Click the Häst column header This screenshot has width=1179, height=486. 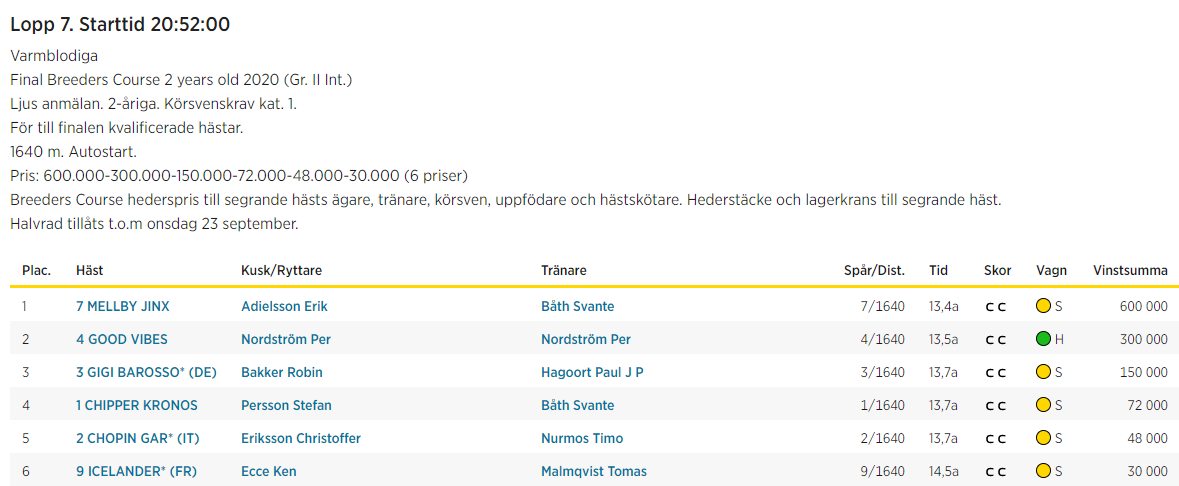click(89, 270)
